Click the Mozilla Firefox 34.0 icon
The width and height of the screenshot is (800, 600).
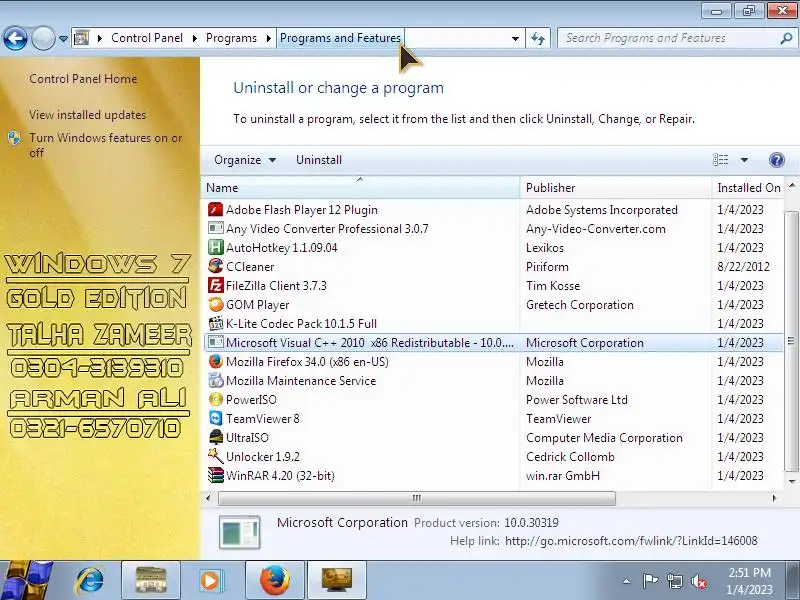[x=216, y=362]
